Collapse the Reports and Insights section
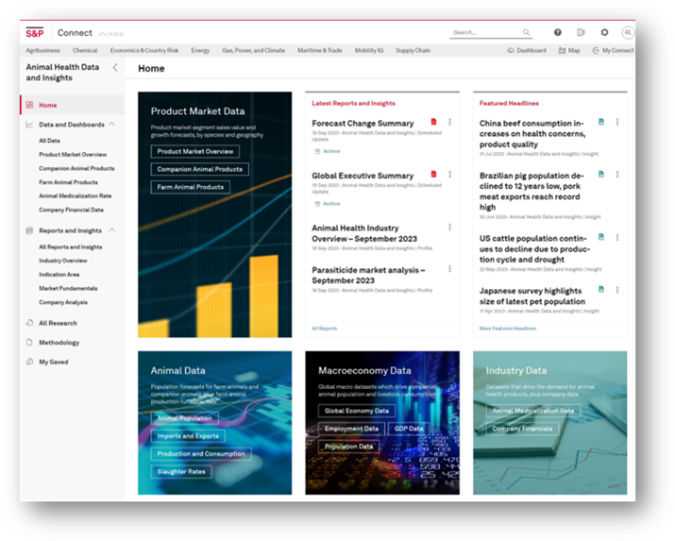The height and width of the screenshot is (541, 675). [112, 230]
